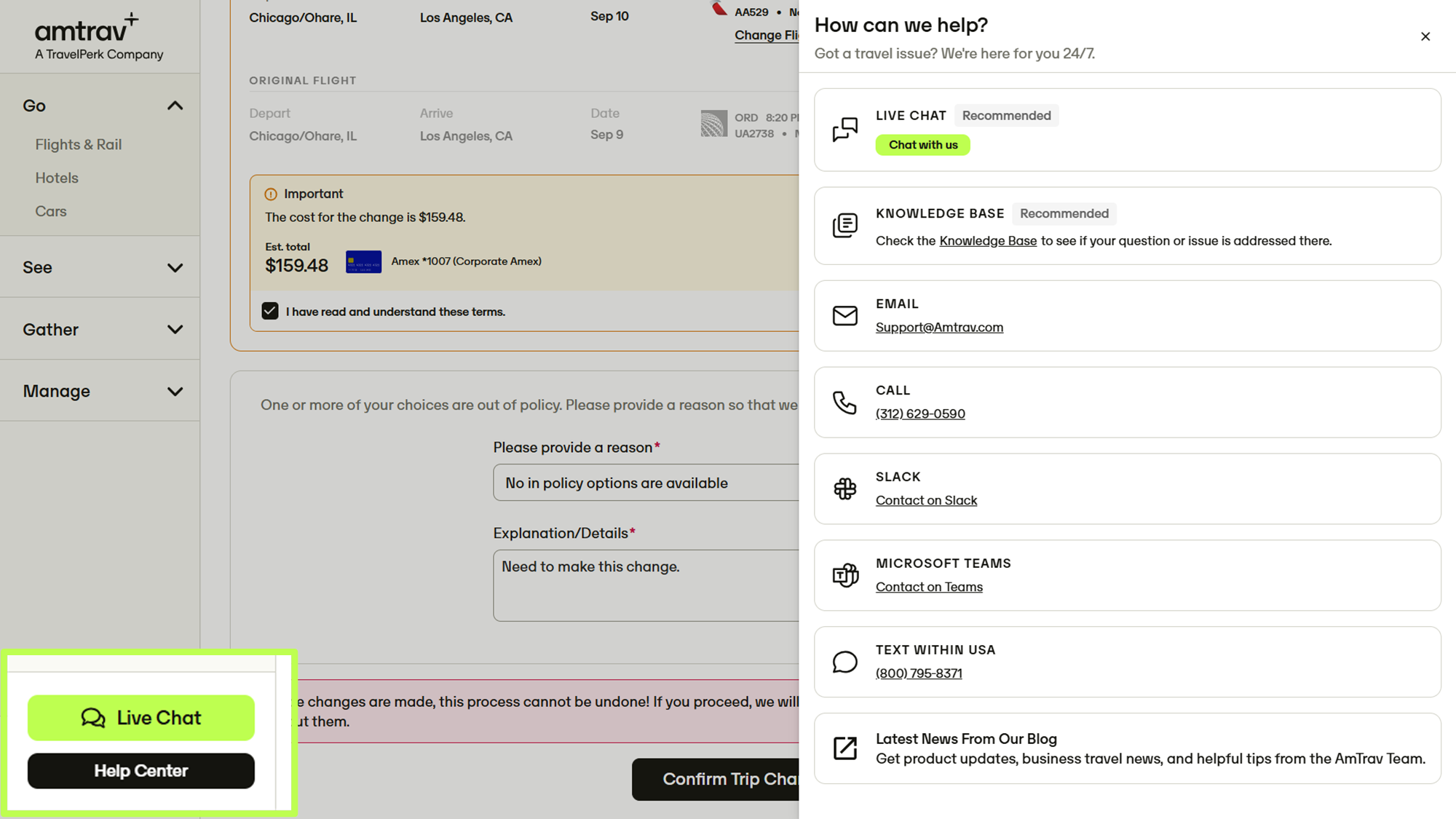Go to Cars in sidebar
This screenshot has width=1456, height=819.
click(x=51, y=211)
